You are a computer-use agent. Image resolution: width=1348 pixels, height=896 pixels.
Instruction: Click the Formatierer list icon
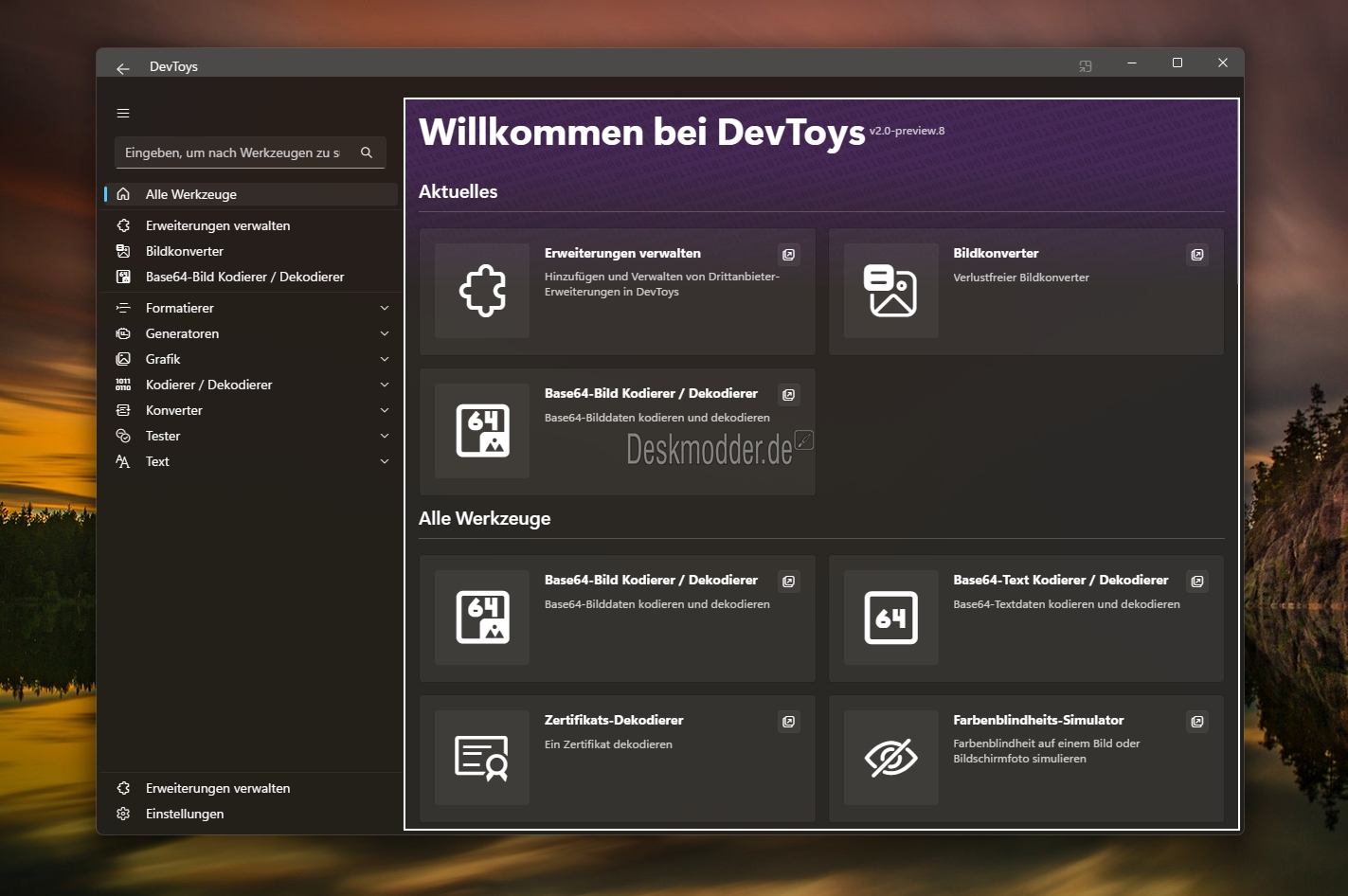tap(123, 308)
